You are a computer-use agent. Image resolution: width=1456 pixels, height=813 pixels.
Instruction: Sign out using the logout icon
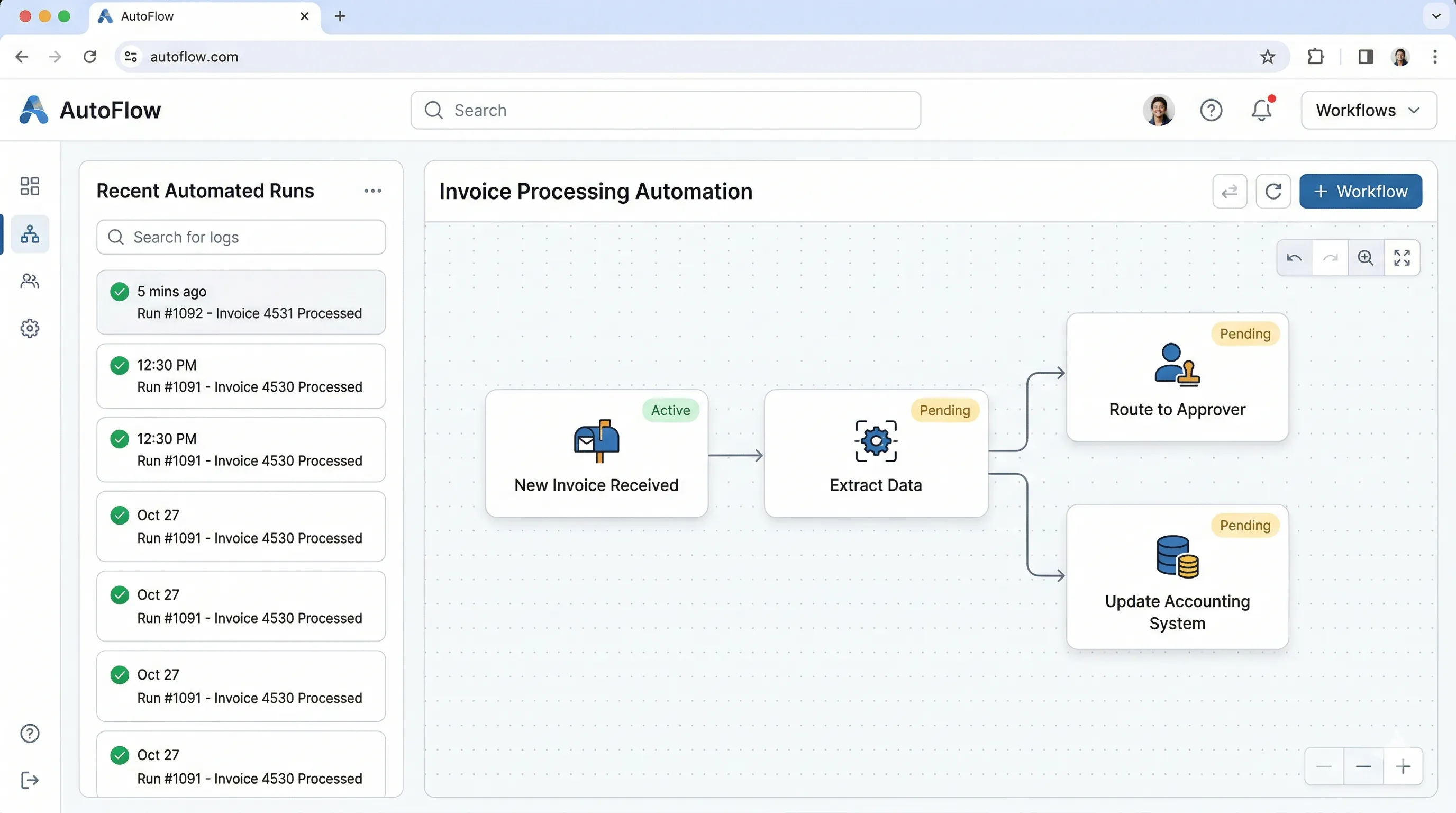(x=30, y=780)
